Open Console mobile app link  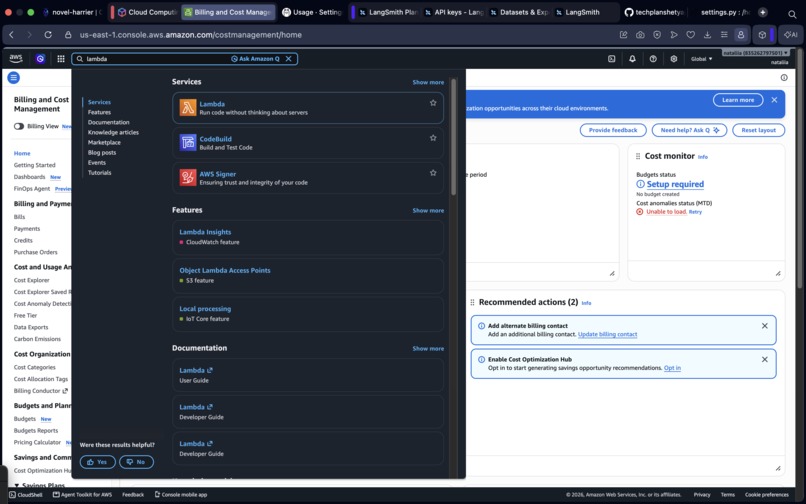tap(180, 495)
